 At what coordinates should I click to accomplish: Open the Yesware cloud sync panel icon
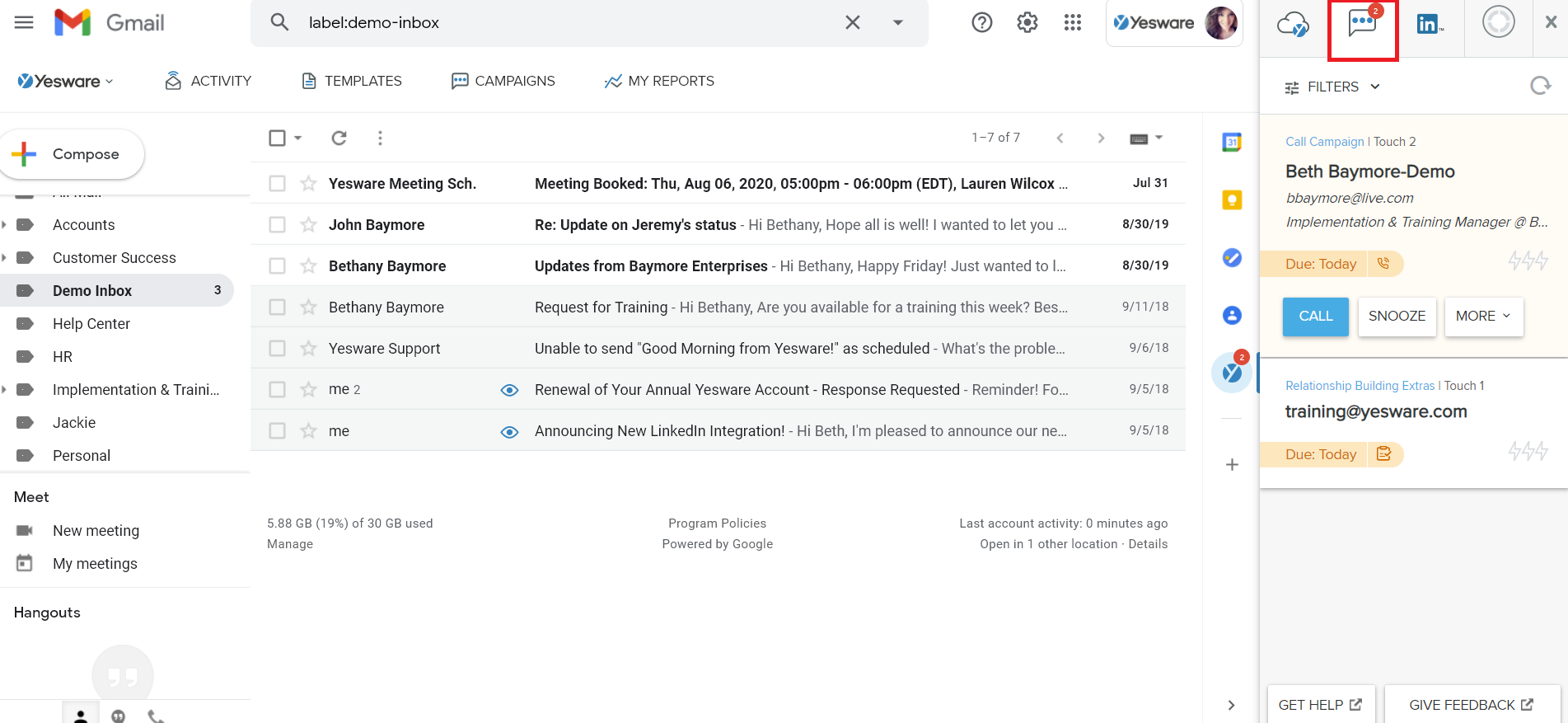(x=1293, y=25)
